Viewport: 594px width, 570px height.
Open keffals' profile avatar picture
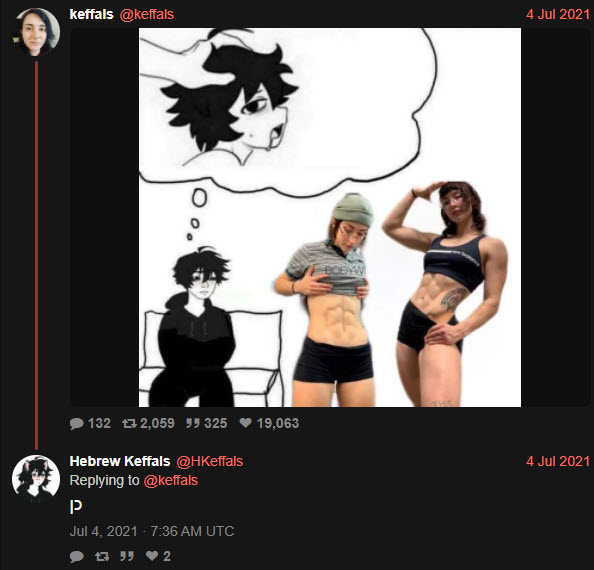pyautogui.click(x=36, y=32)
